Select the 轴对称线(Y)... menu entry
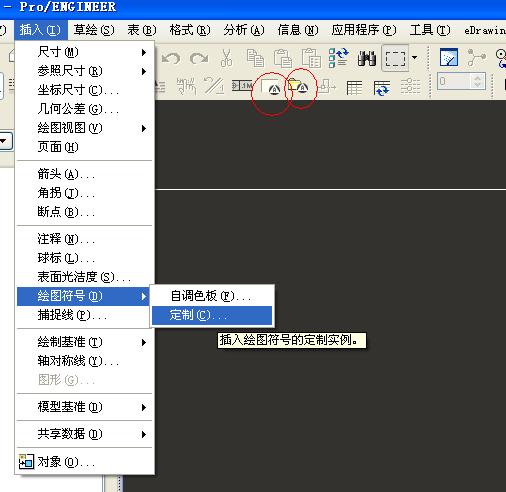The image size is (506, 492). click(85, 361)
